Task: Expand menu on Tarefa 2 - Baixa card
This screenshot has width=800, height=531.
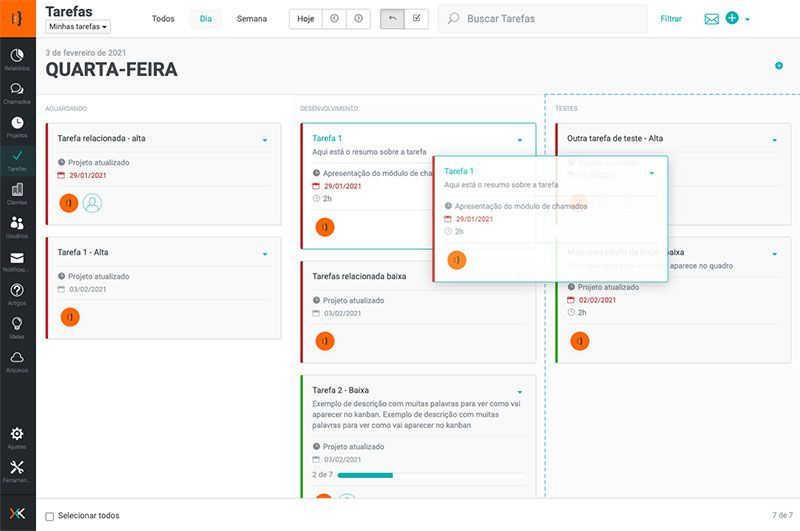Action: click(520, 392)
